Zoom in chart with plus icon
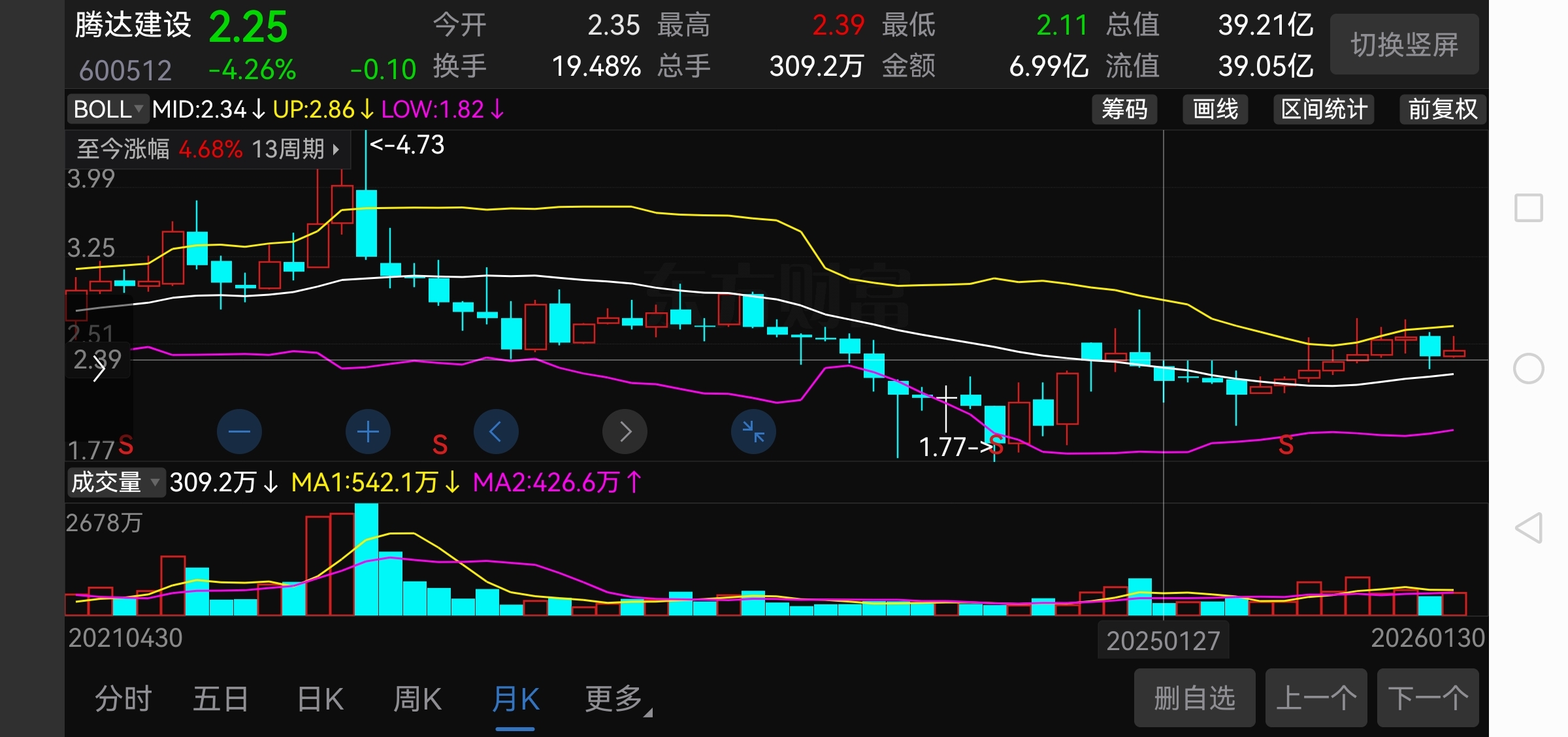Image resolution: width=1568 pixels, height=737 pixels. tap(368, 432)
